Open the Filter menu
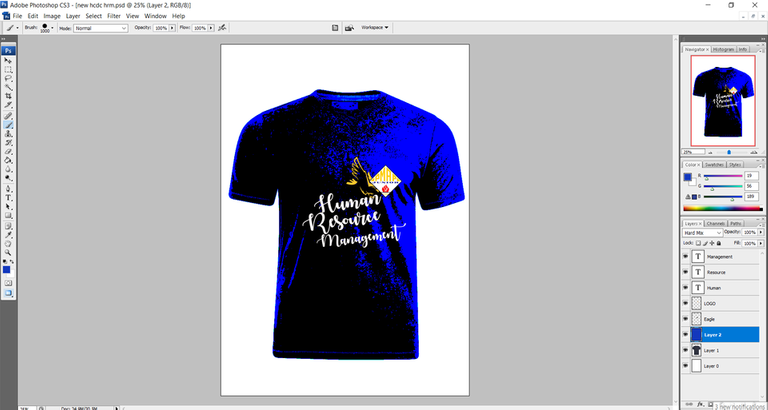This screenshot has height=410, width=768. [114, 16]
